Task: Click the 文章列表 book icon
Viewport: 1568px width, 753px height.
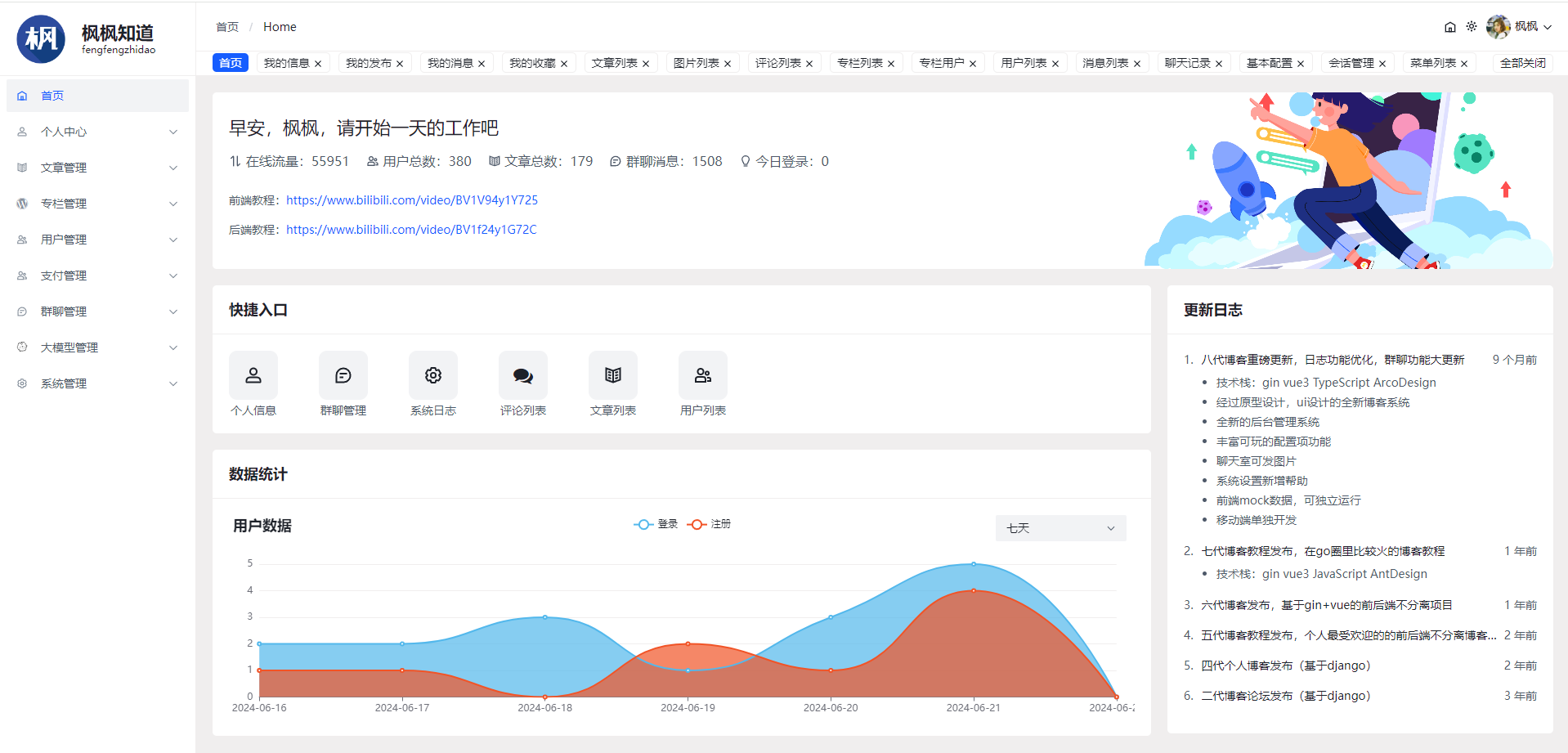Action: [x=613, y=375]
